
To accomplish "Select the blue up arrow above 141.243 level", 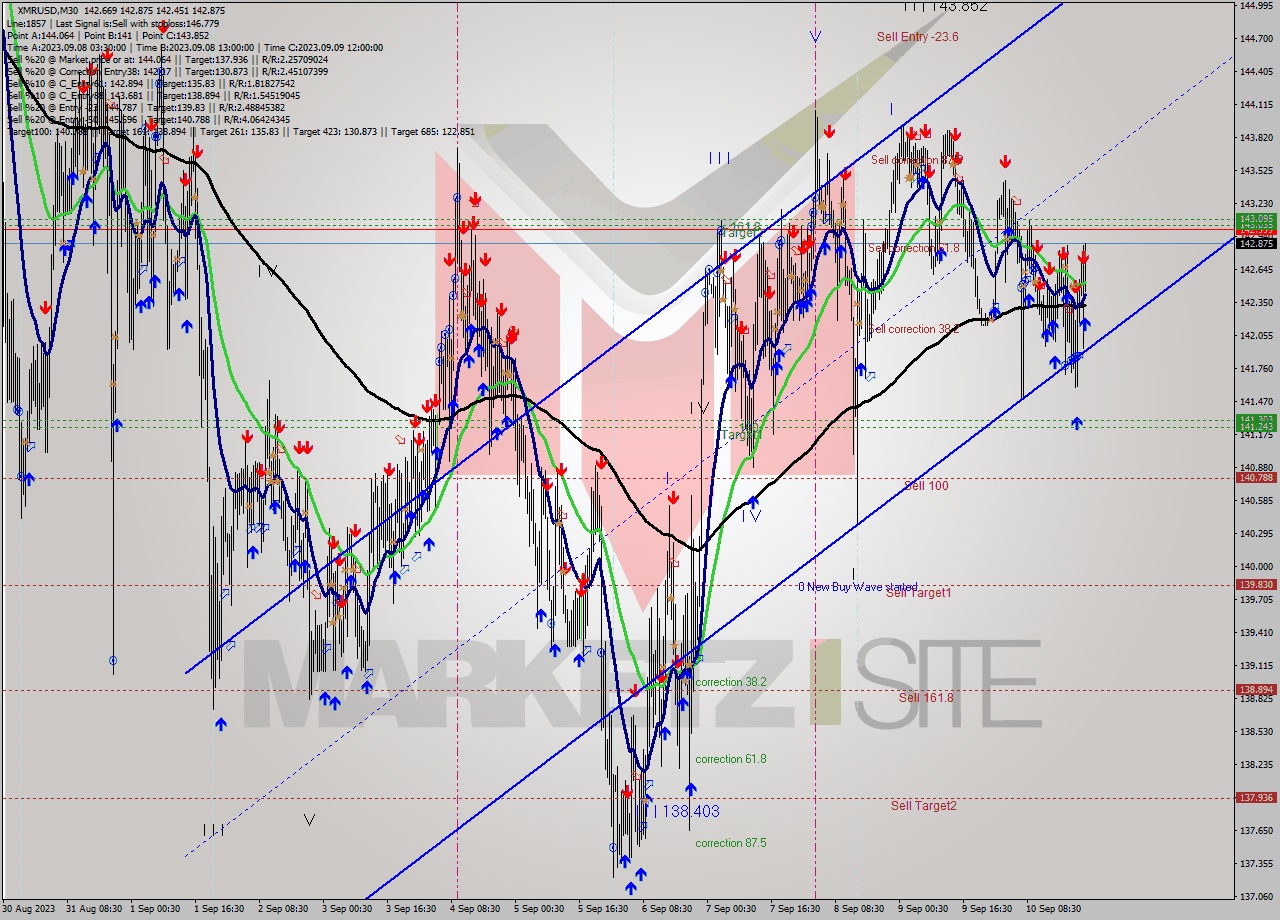I will [x=1076, y=423].
